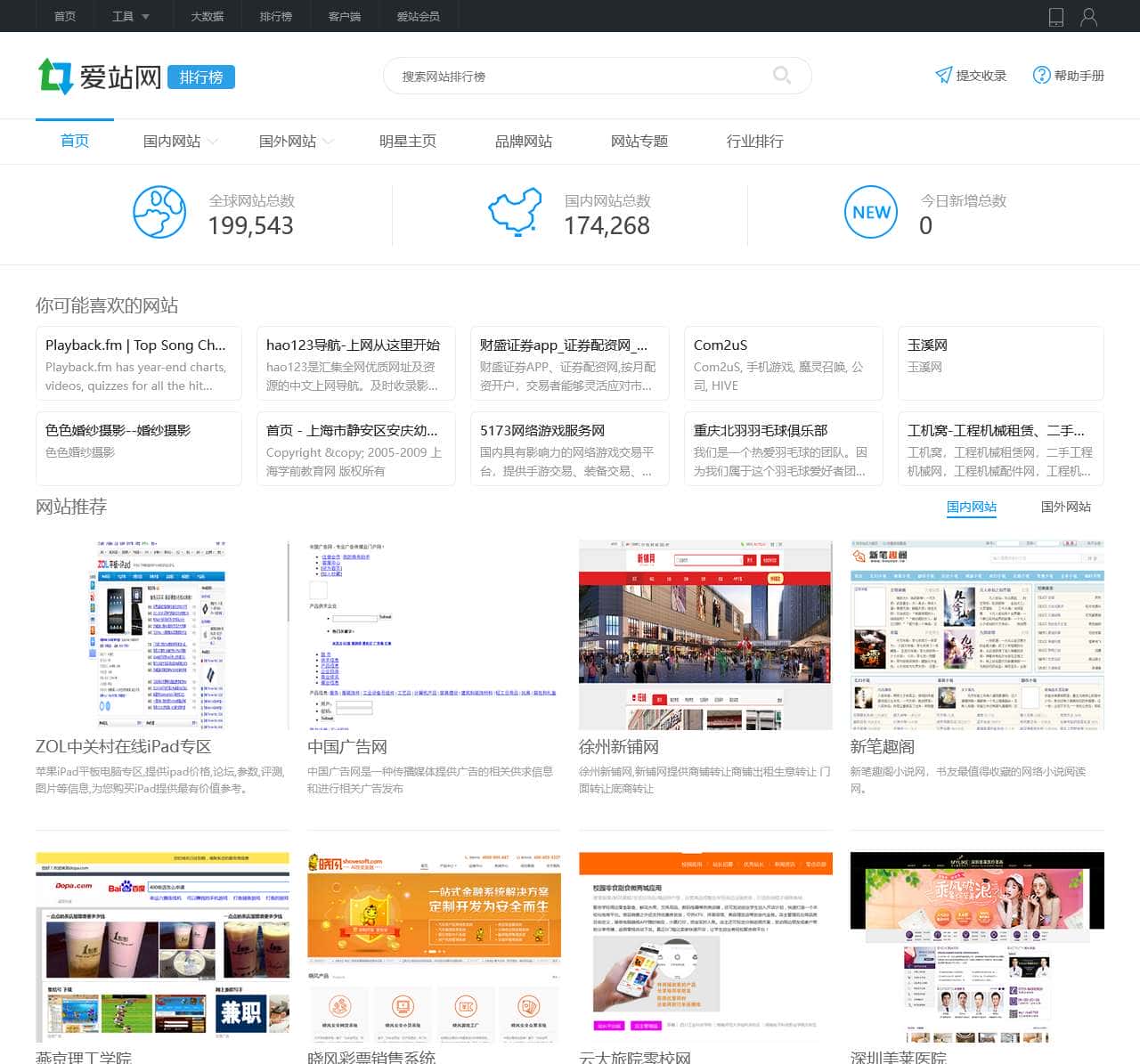The width and height of the screenshot is (1140, 1064).
Task: Click the Aizhan logo icon
Action: coord(55,77)
